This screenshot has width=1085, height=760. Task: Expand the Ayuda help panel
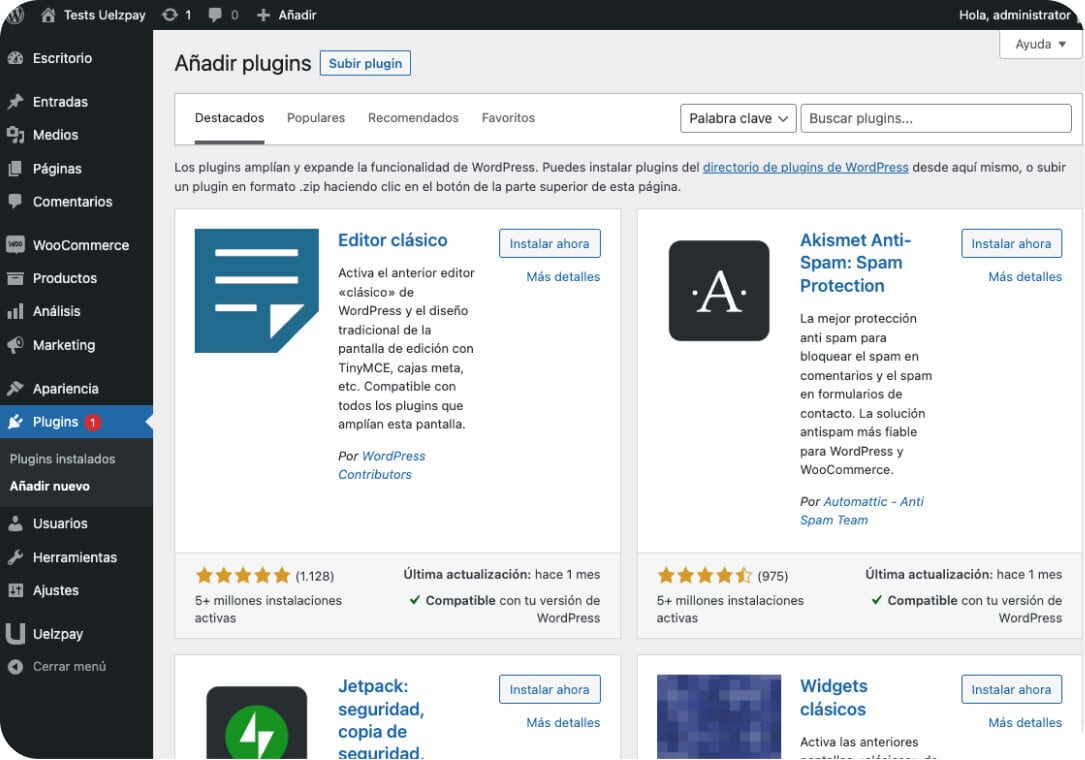pyautogui.click(x=1040, y=44)
